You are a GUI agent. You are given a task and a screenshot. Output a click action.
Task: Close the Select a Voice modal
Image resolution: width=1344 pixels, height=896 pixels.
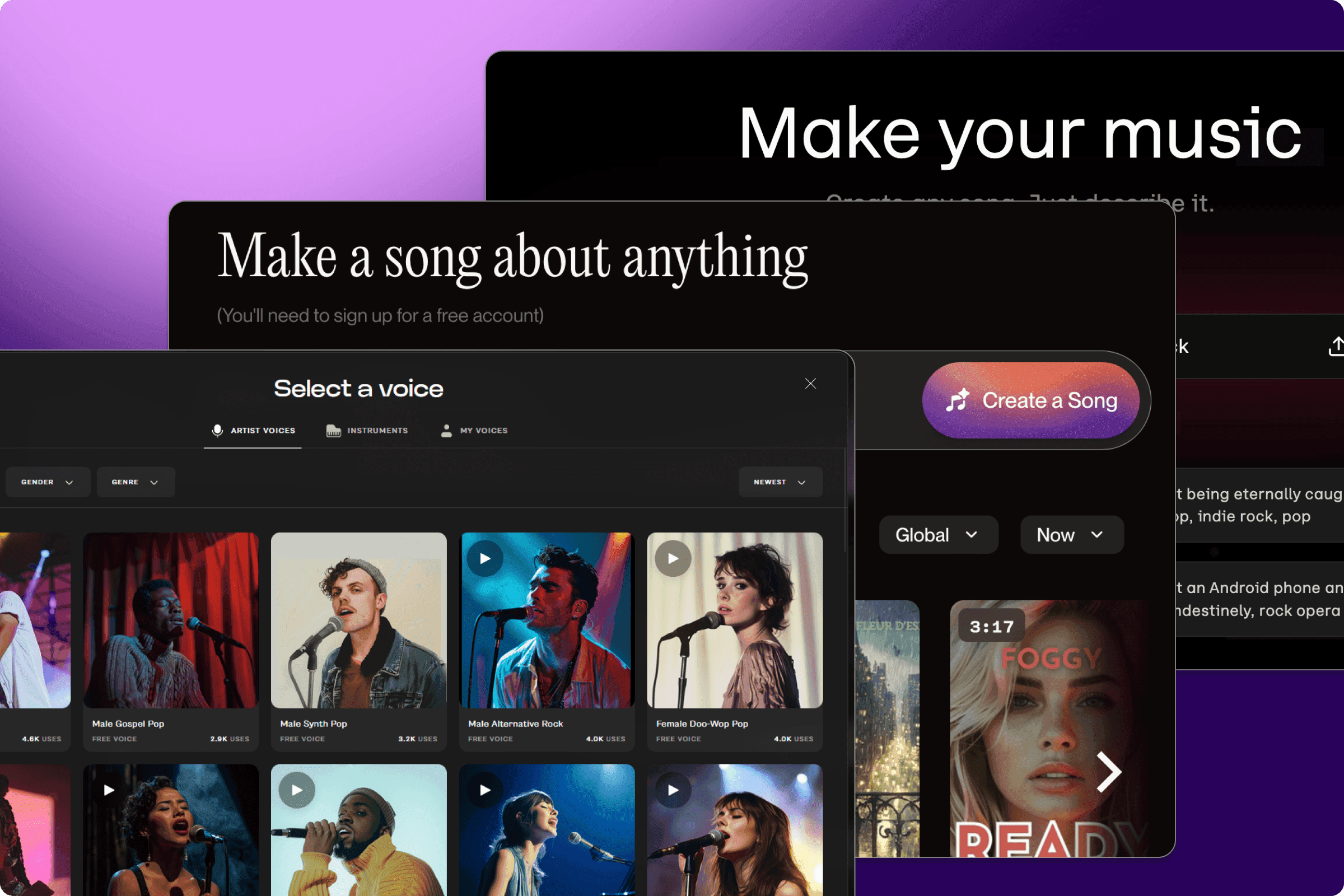click(810, 384)
